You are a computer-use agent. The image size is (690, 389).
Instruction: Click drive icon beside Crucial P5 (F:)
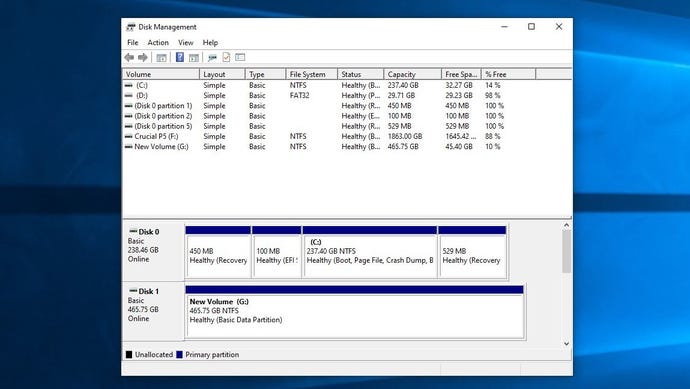[x=128, y=136]
